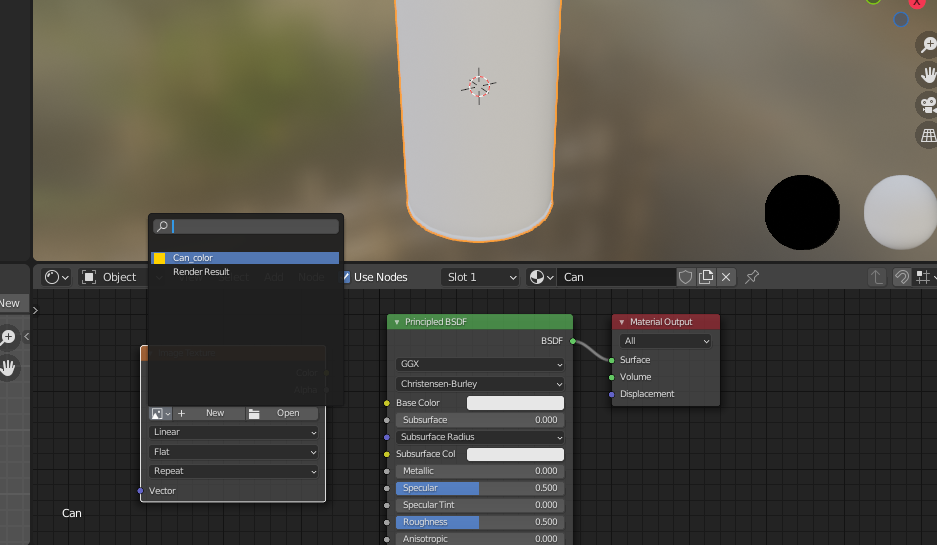The height and width of the screenshot is (545, 937).
Task: Click the Vector input socket
Action: click(140, 491)
